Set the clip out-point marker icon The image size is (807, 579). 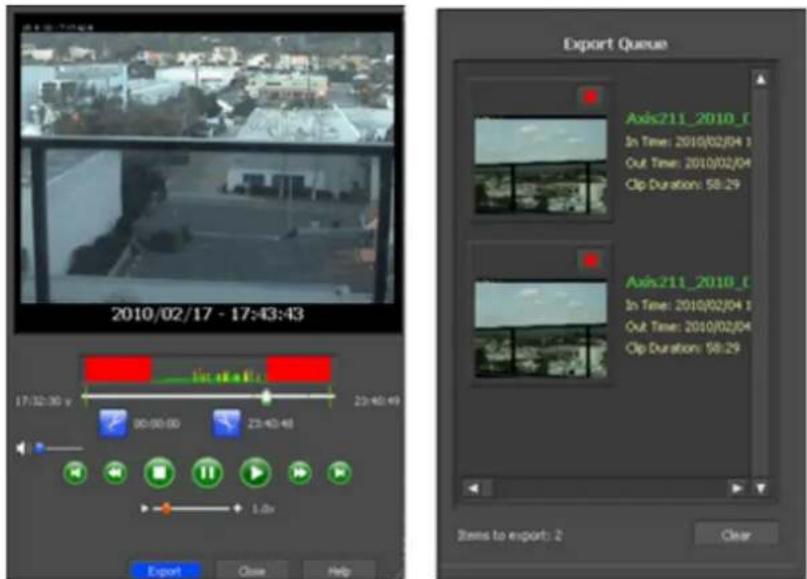[227, 424]
